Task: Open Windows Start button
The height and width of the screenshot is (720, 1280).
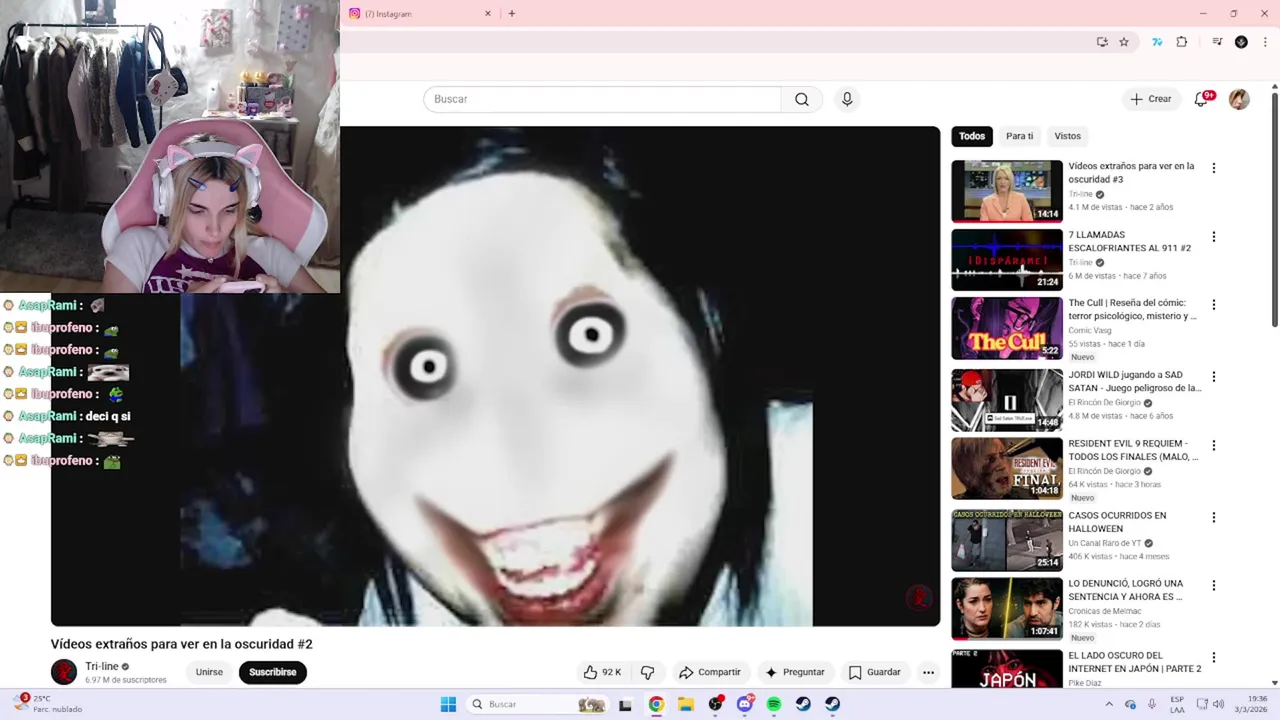Action: [x=448, y=704]
